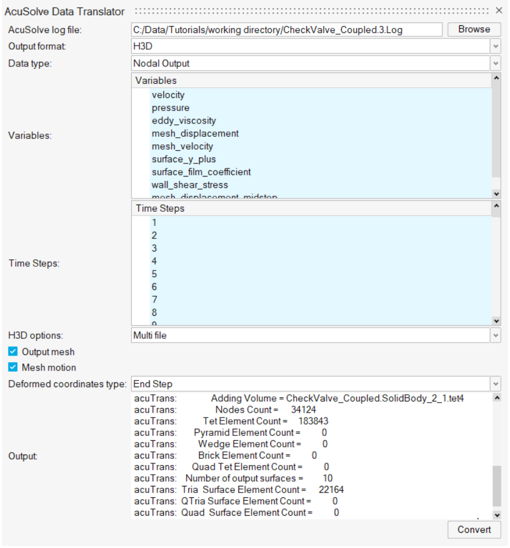Open the Deformed coordinates type dropdown
Image resolution: width=510 pixels, height=548 pixels.
(x=495, y=384)
